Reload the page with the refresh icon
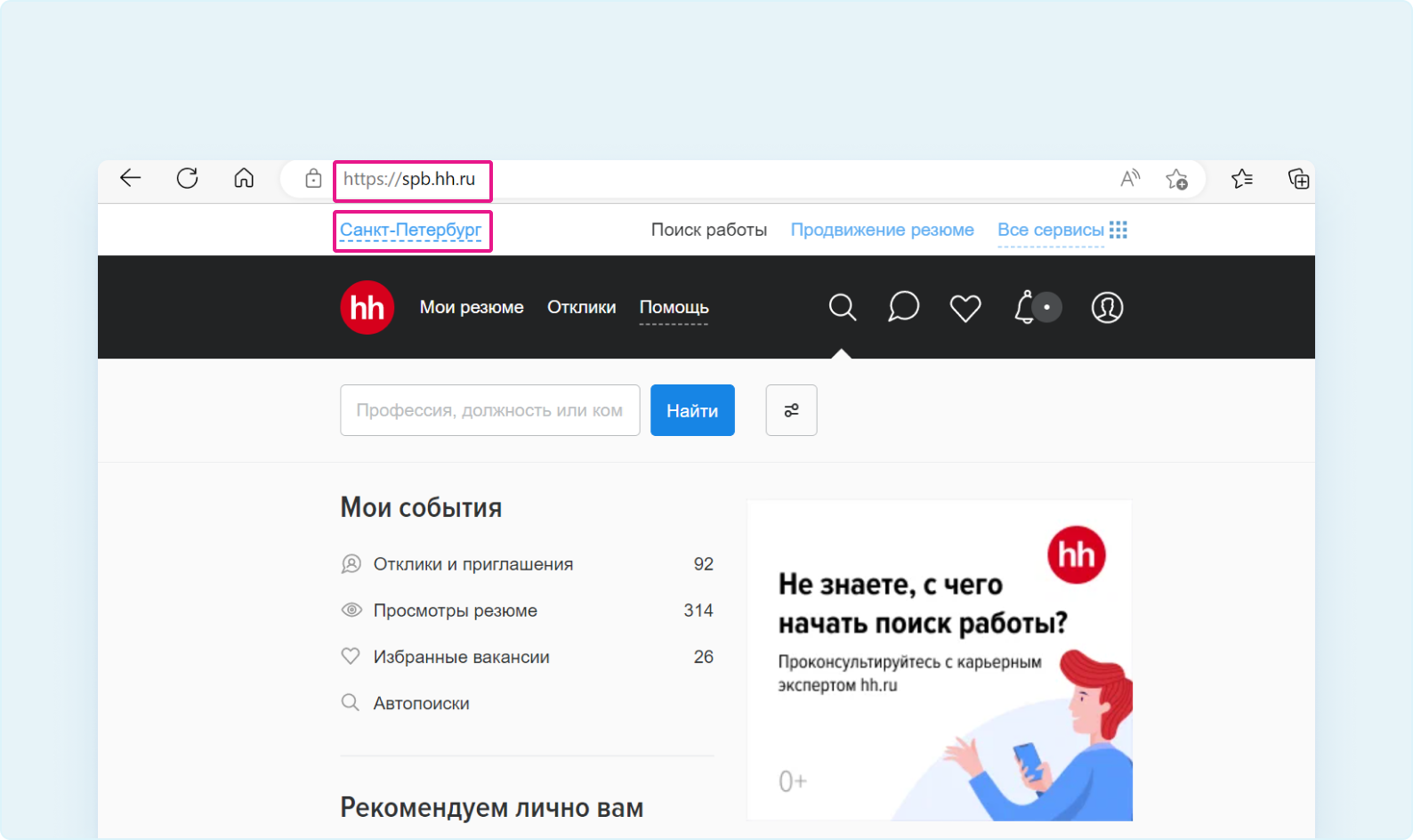Screen dimensions: 1413x840 click(x=187, y=178)
